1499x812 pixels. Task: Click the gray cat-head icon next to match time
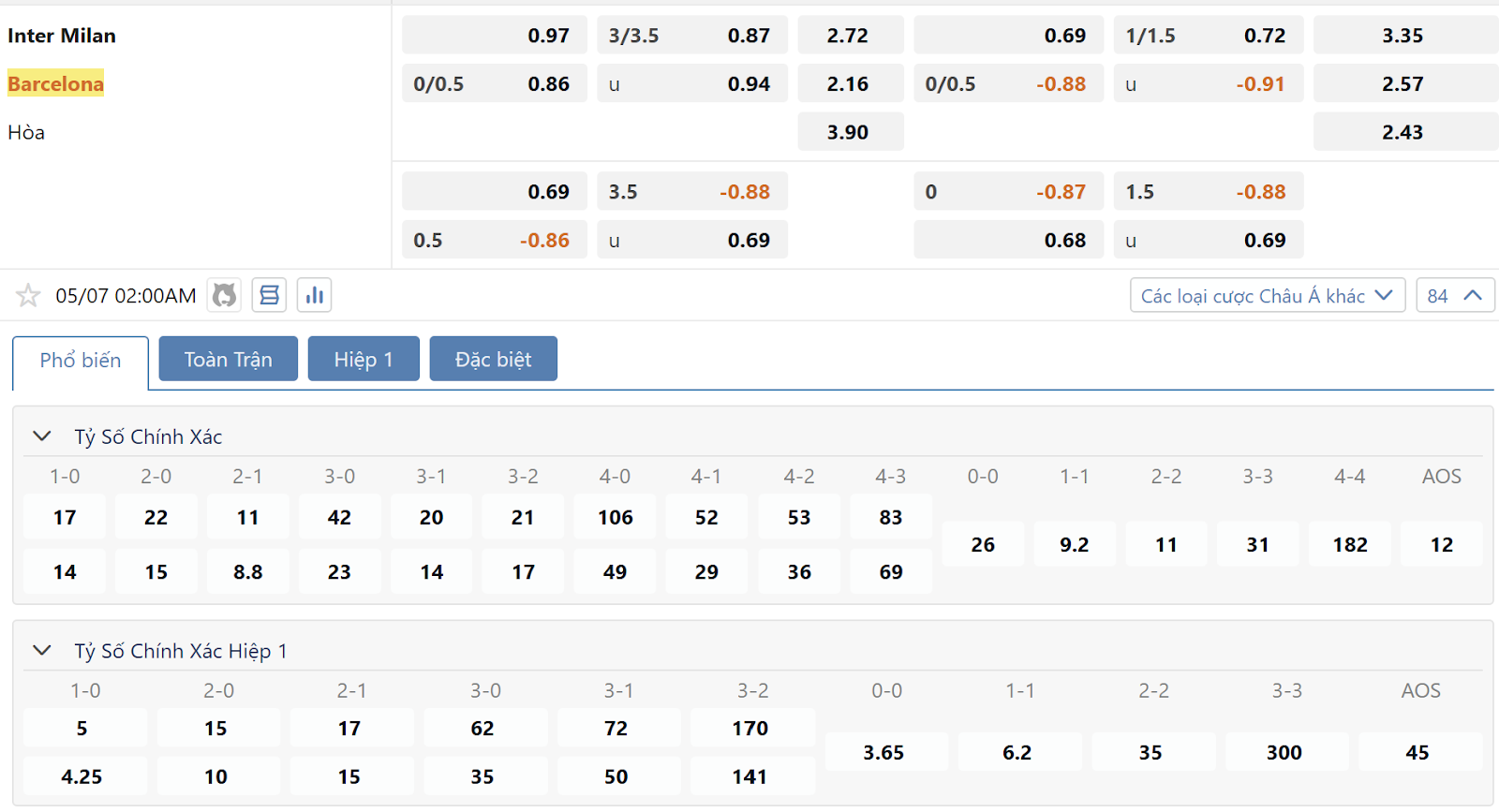point(224,295)
